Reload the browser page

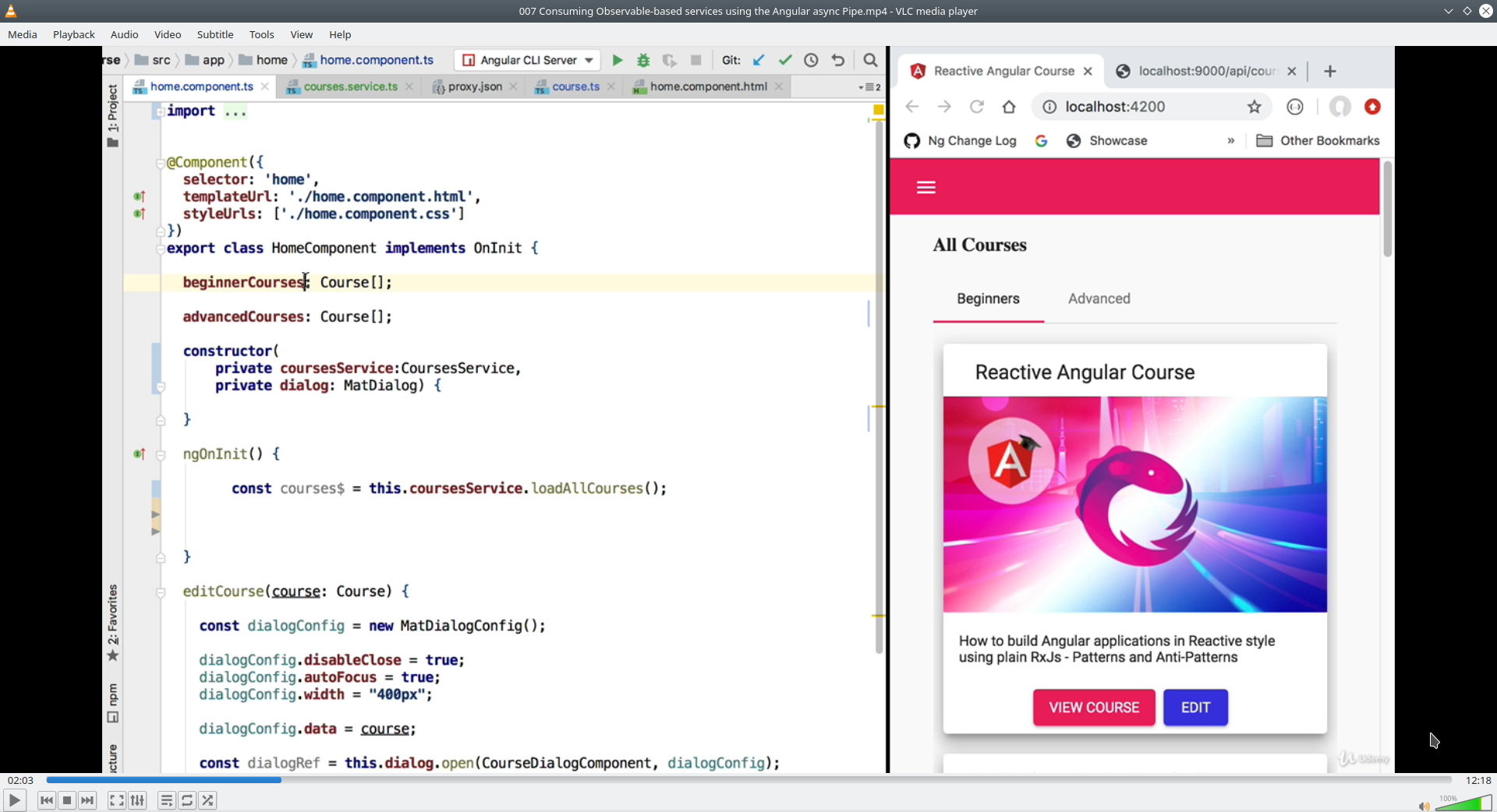(977, 107)
